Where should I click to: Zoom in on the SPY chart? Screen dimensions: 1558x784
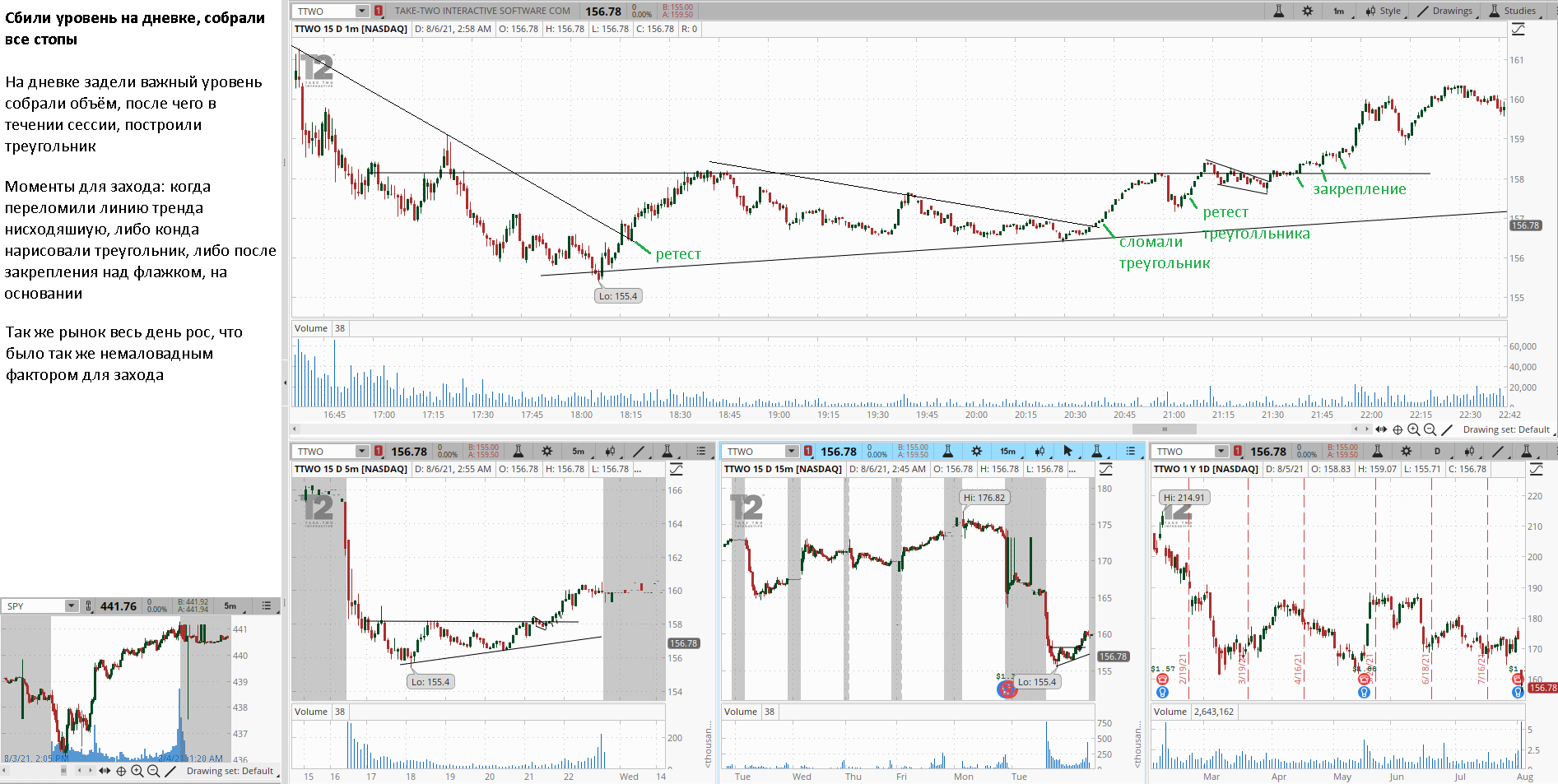coord(137,771)
